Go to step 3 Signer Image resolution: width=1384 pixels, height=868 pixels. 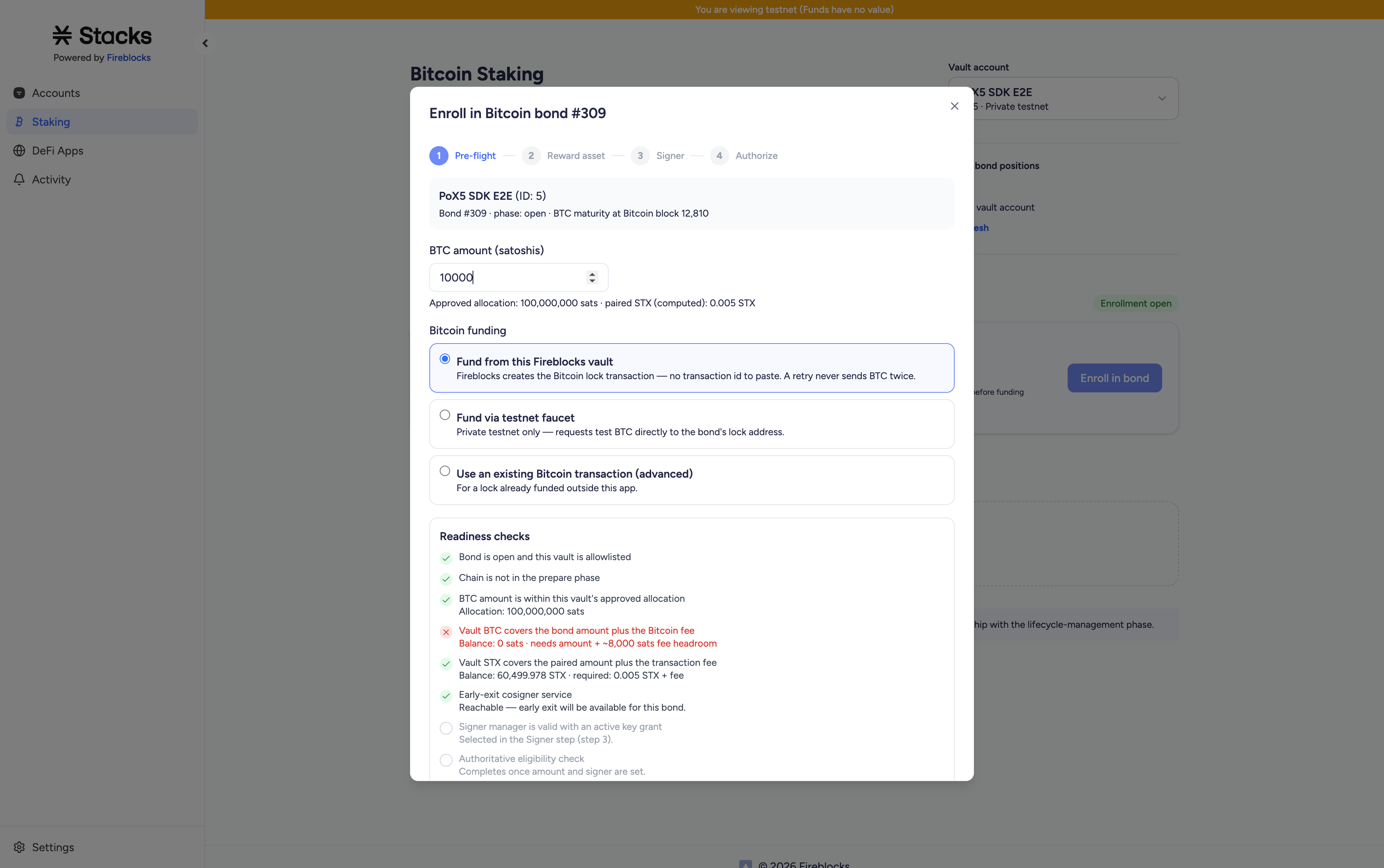click(x=657, y=156)
